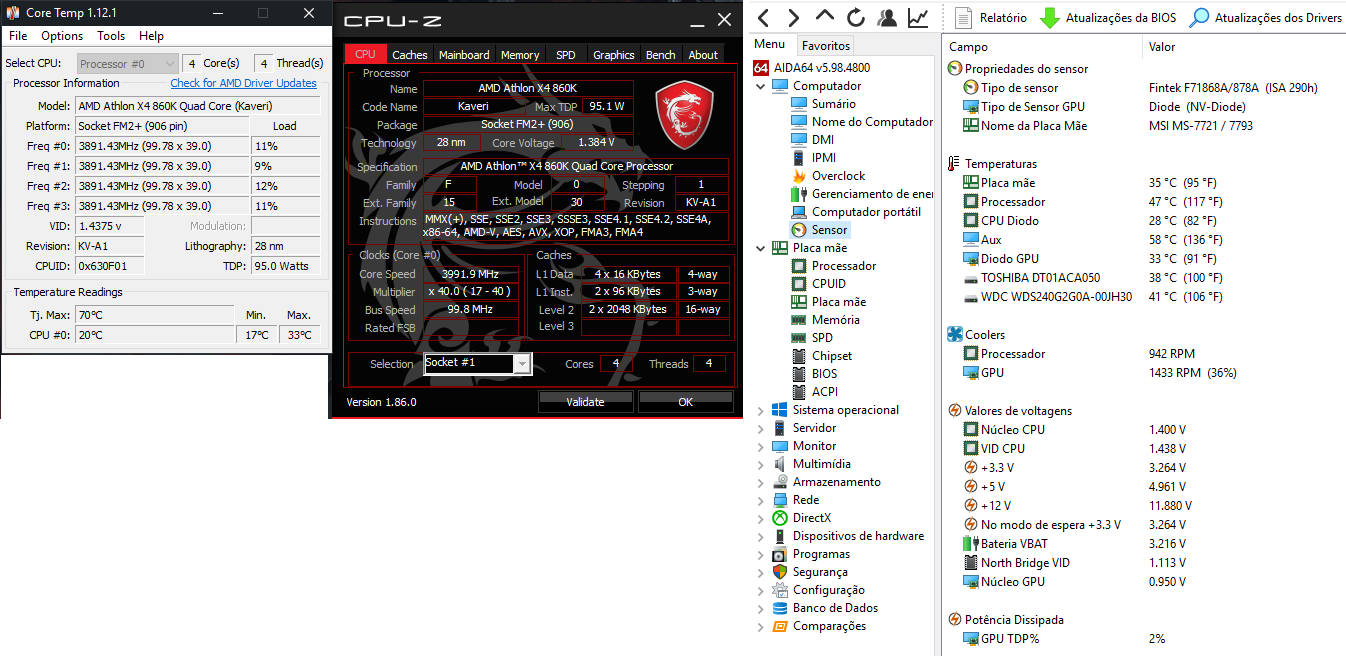
Task: Select SPD item in AIDA64 tree
Action: pos(811,338)
